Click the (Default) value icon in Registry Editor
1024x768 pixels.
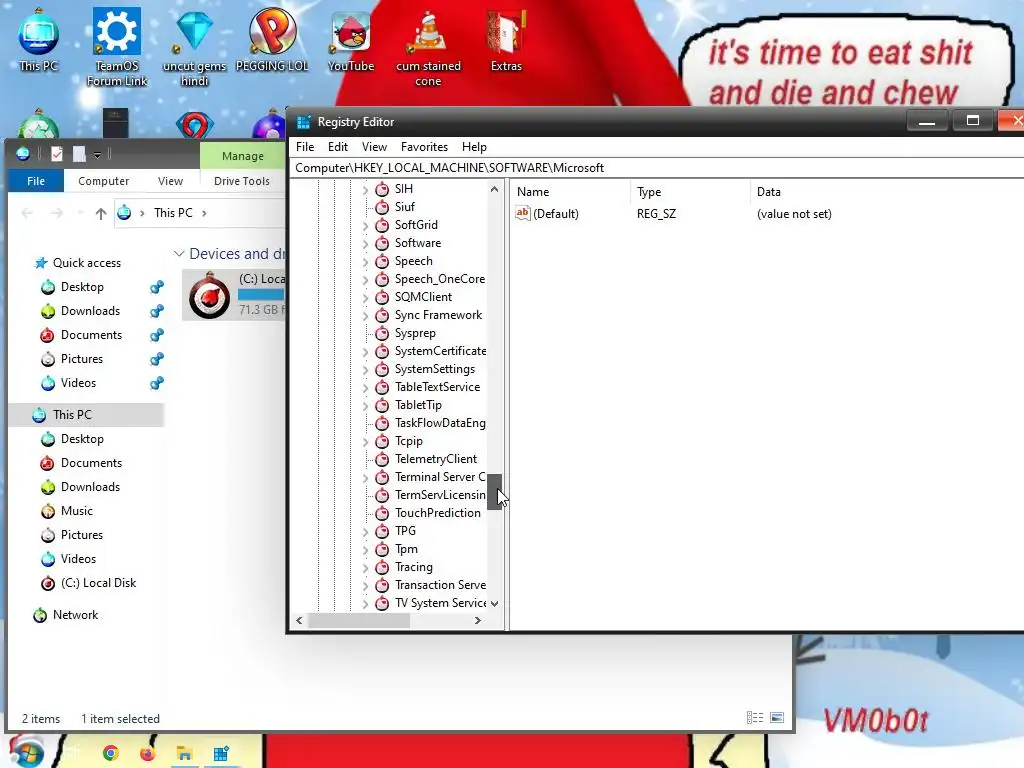click(522, 213)
